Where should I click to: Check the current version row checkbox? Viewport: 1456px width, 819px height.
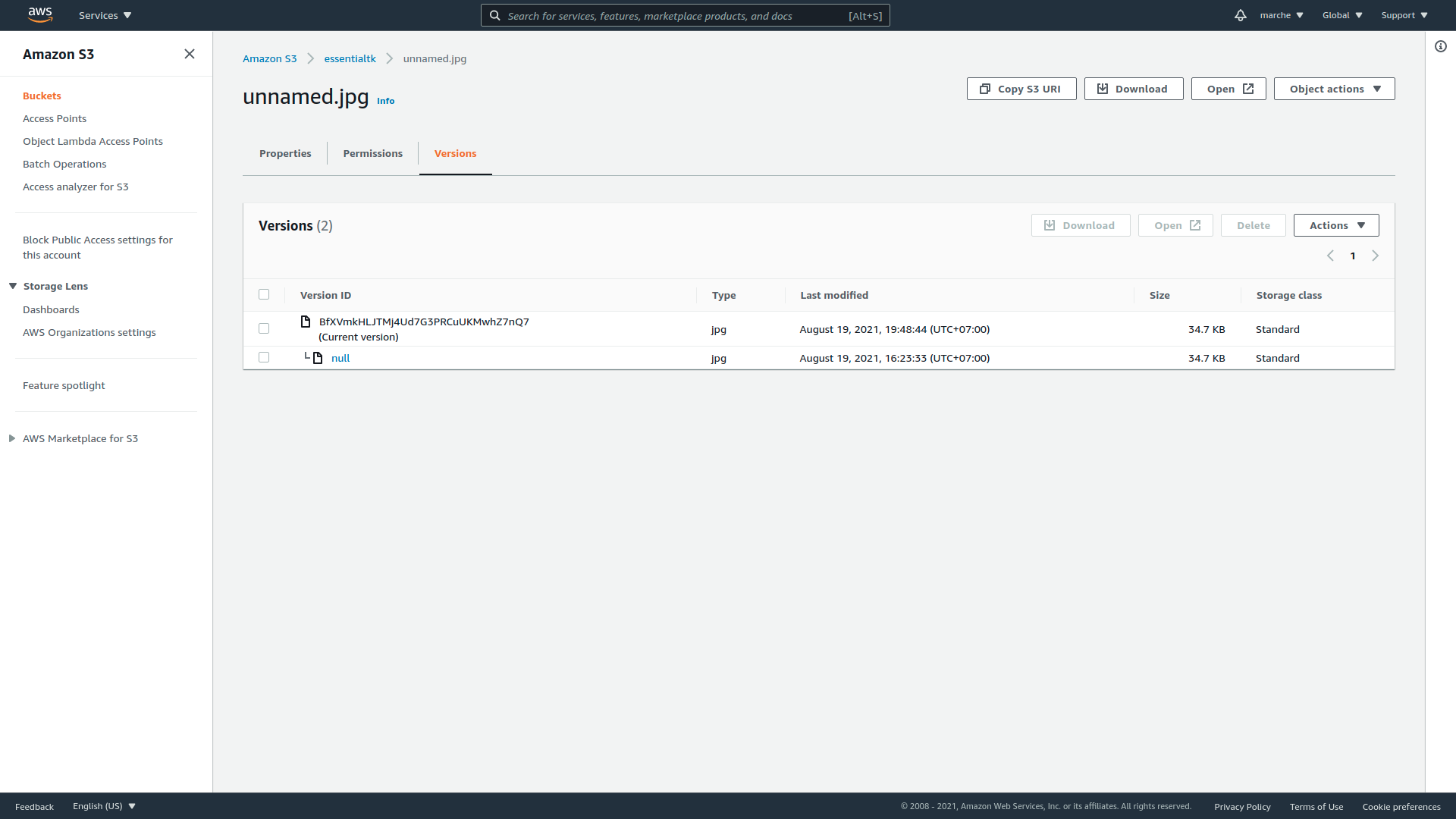click(264, 328)
